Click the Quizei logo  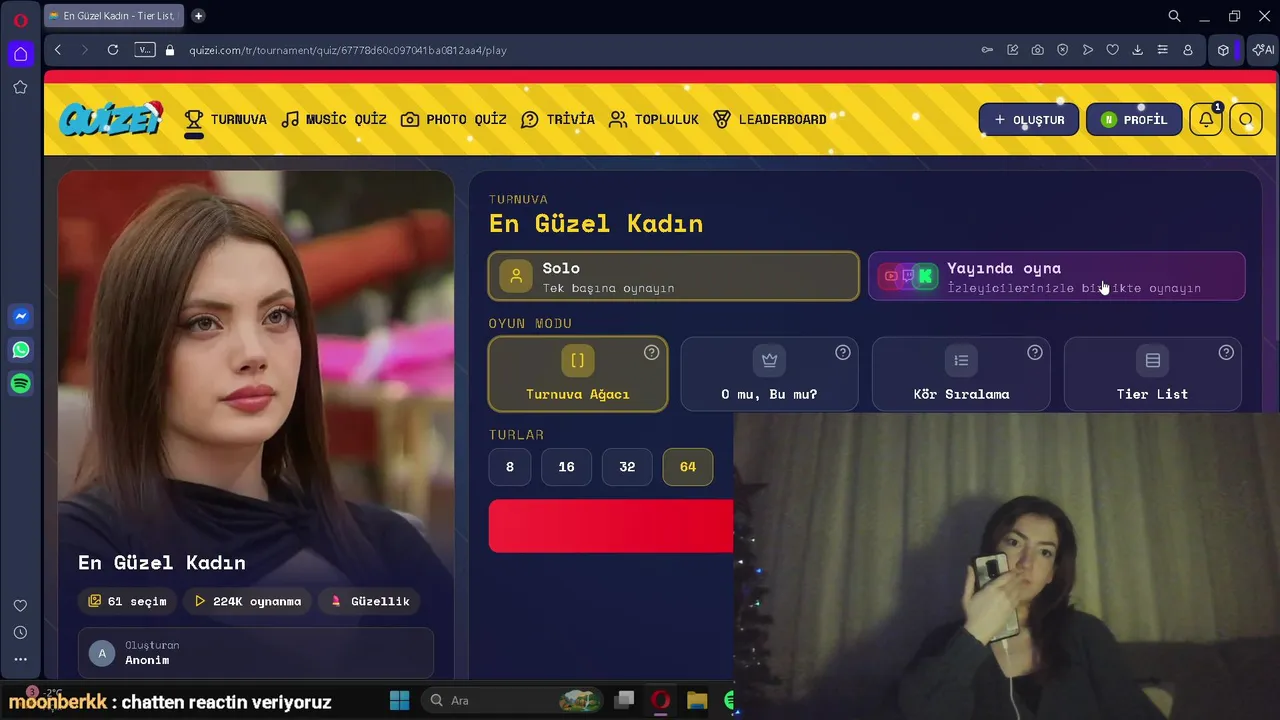pyautogui.click(x=111, y=119)
